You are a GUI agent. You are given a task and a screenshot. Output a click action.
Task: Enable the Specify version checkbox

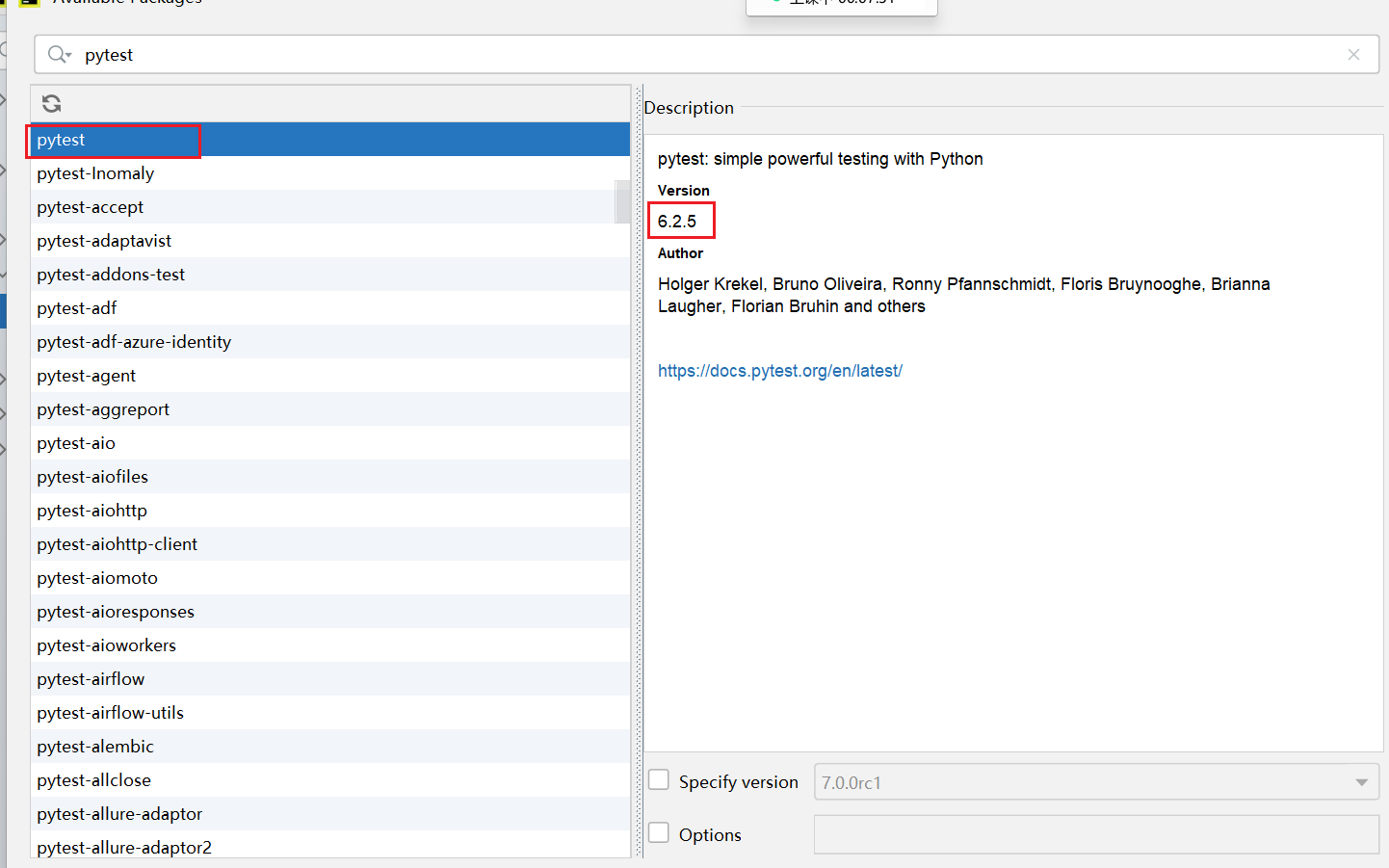(x=659, y=780)
